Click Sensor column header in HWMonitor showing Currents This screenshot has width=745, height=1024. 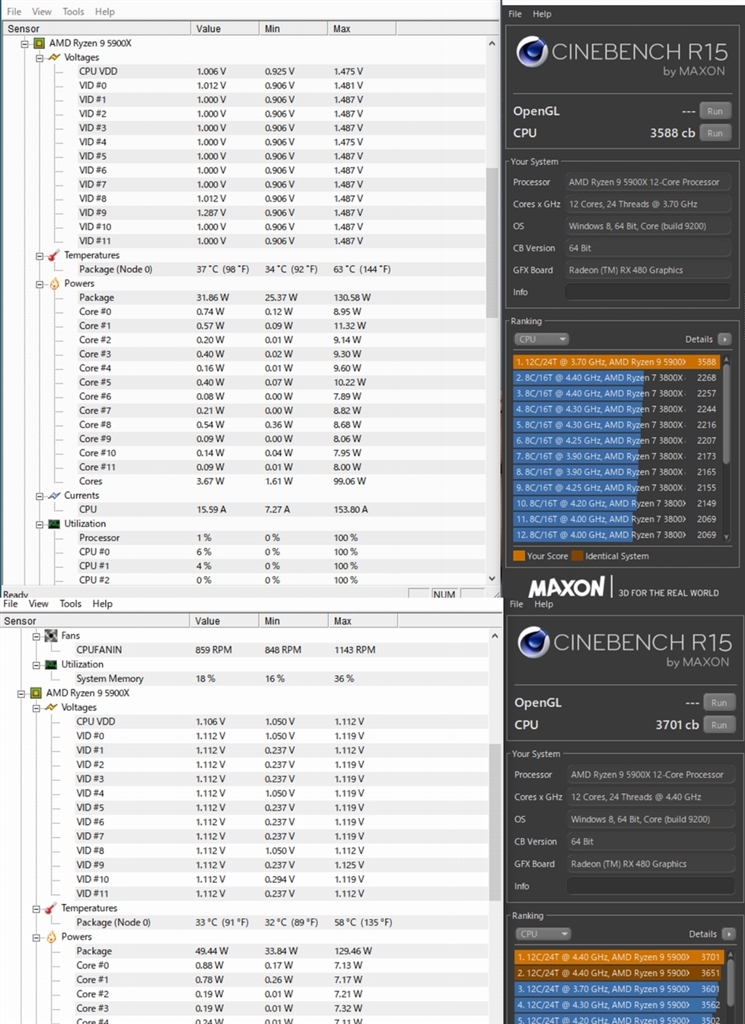point(97,29)
